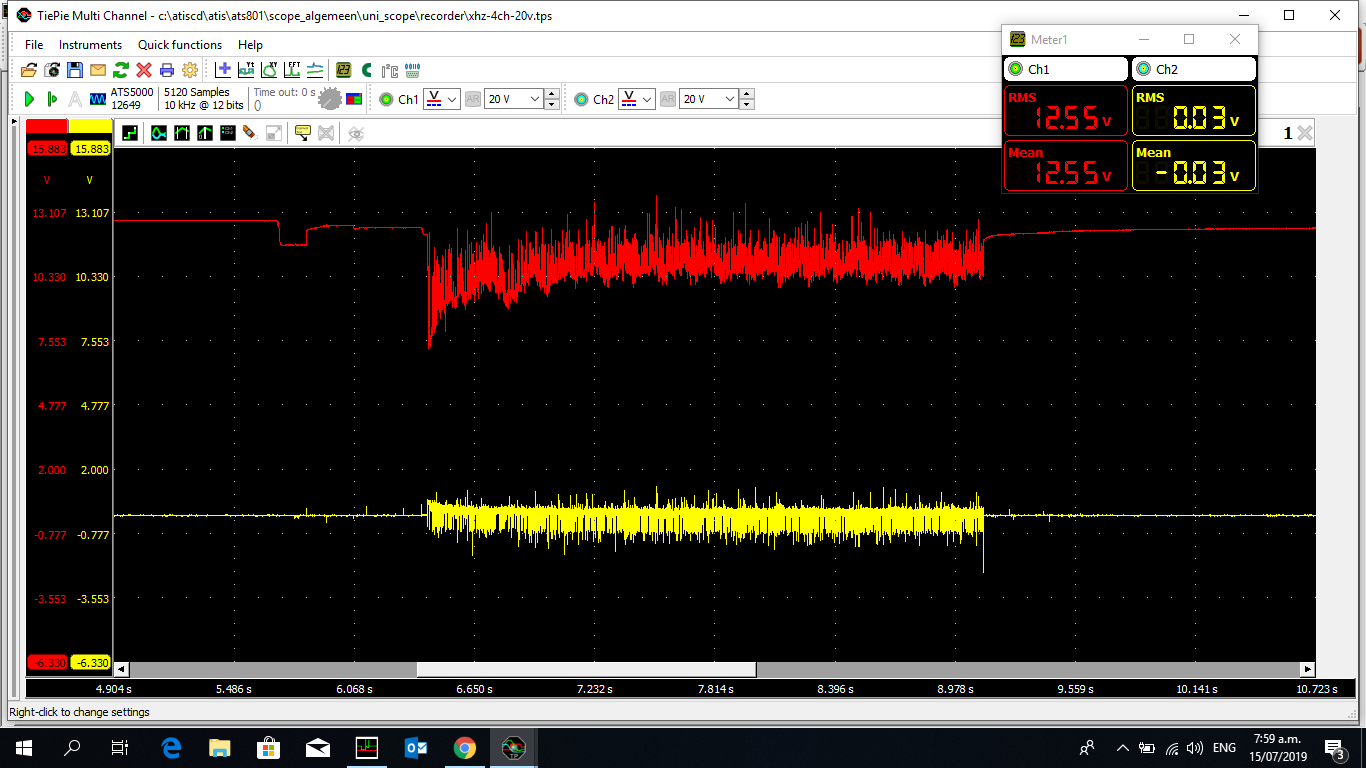
Task: Click the trigger timeout dial icon
Action: pos(329,99)
